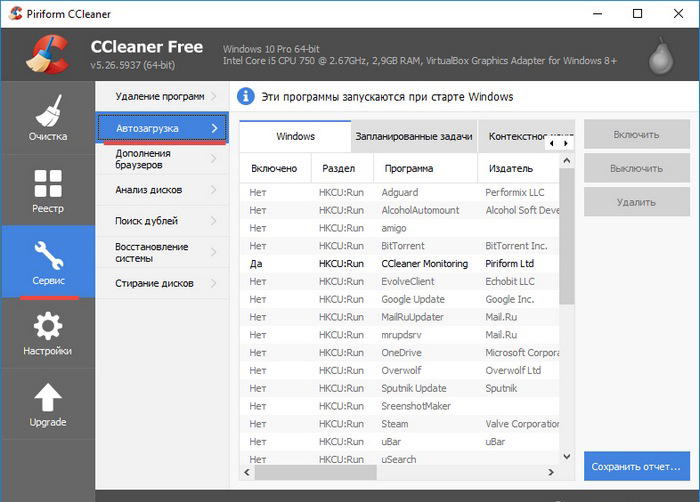Viewport: 700px width, 502px height.
Task: Sort by Издатель column header
Action: [x=518, y=168]
